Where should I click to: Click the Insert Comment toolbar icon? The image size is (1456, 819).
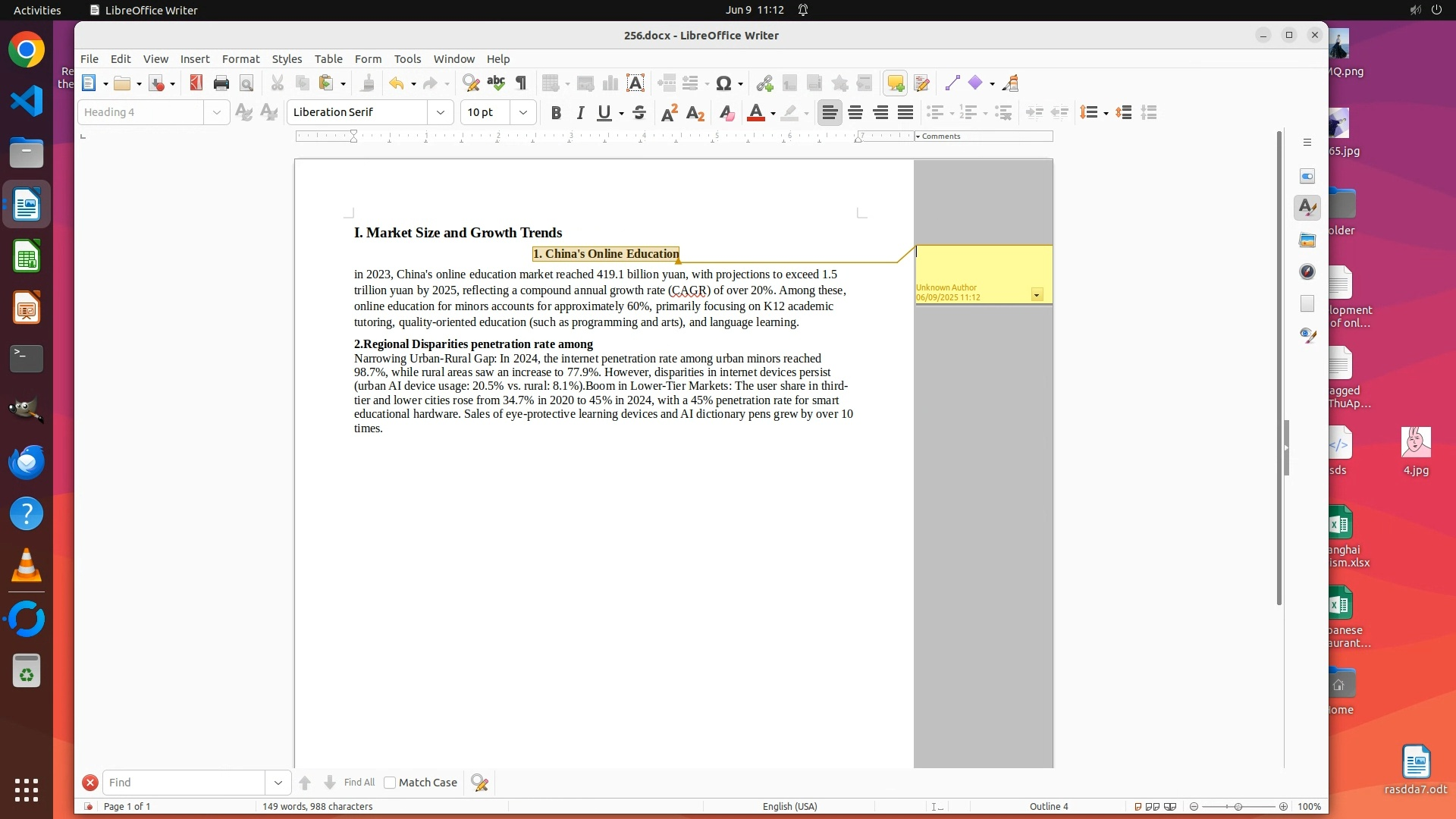click(x=896, y=83)
